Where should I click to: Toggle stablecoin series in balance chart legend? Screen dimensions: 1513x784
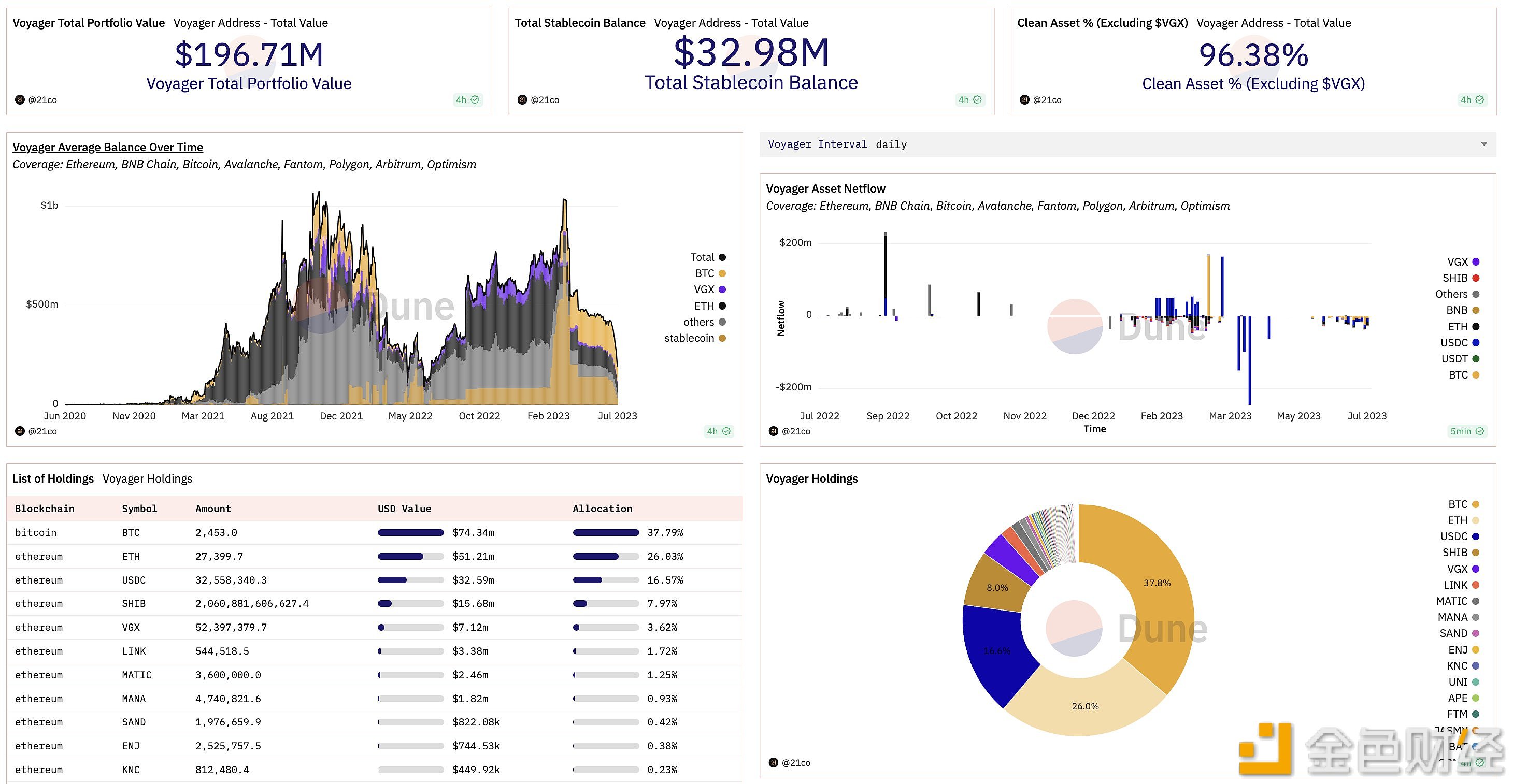coord(695,338)
